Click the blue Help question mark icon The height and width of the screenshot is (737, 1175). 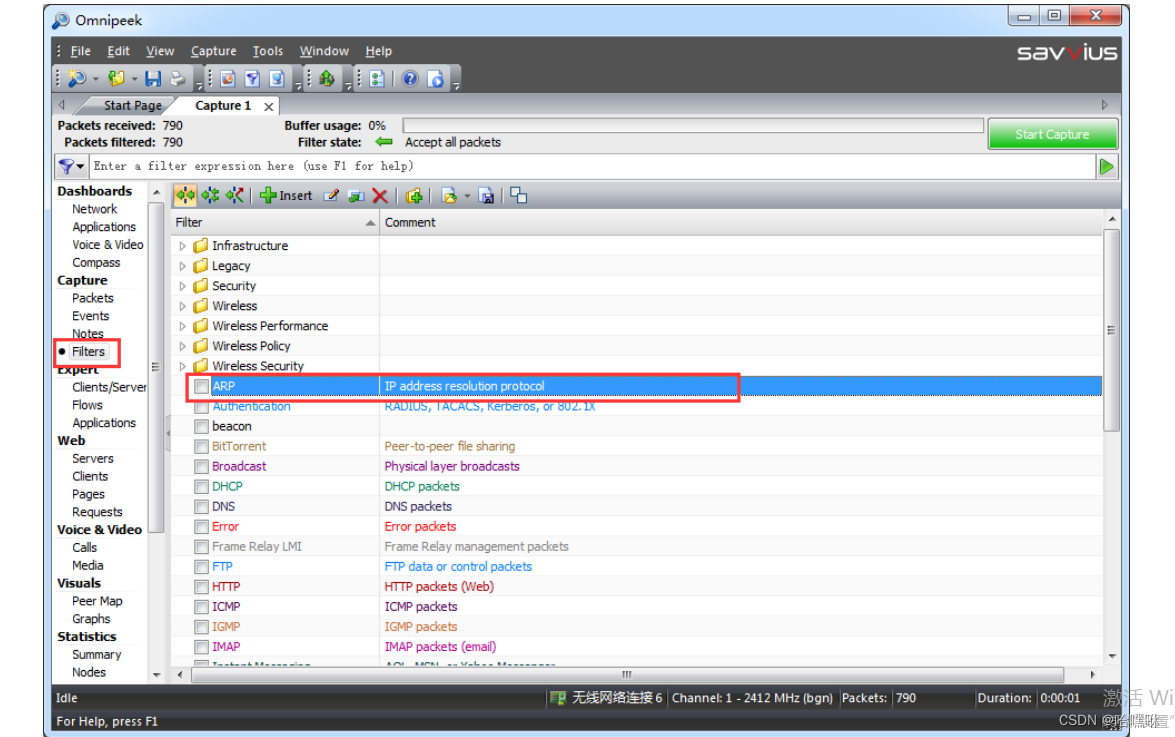pyautogui.click(x=410, y=78)
